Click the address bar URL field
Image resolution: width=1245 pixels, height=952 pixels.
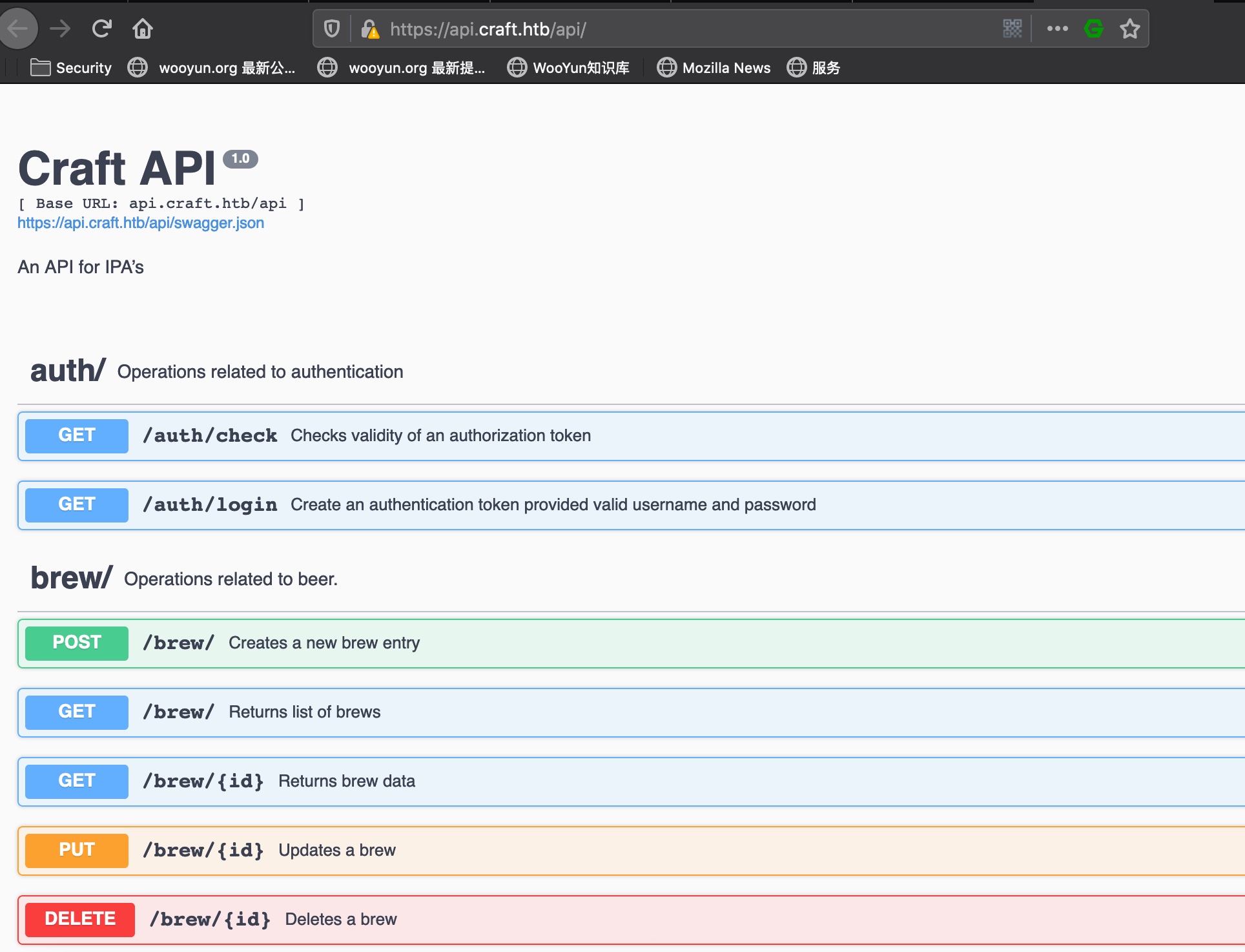(678, 29)
